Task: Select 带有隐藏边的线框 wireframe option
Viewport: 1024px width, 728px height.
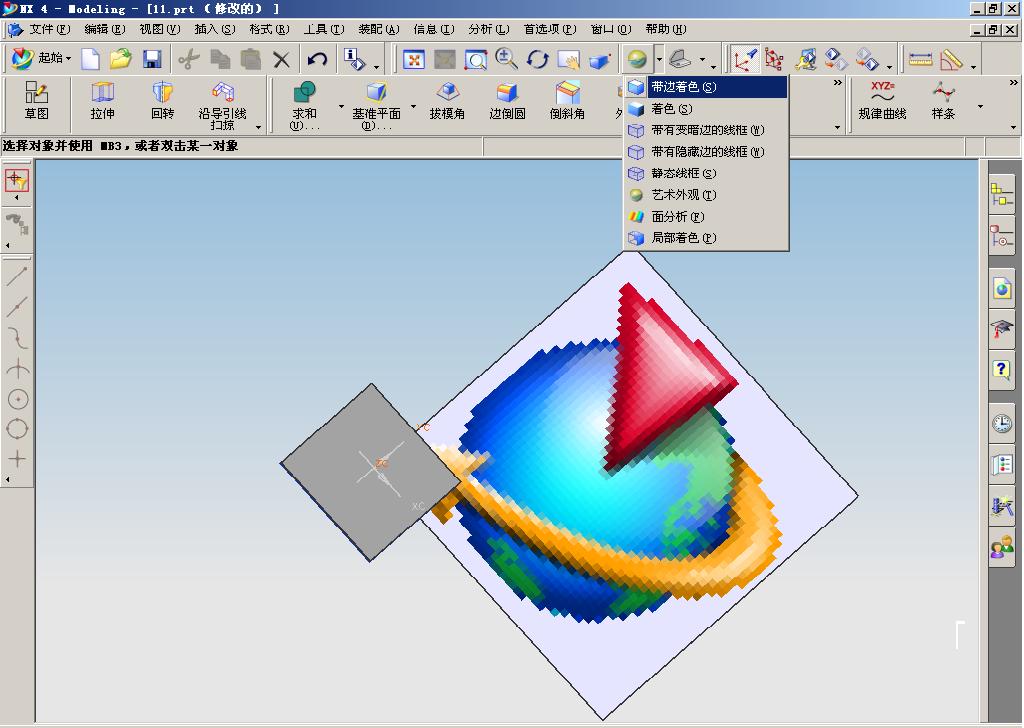Action: (706, 152)
